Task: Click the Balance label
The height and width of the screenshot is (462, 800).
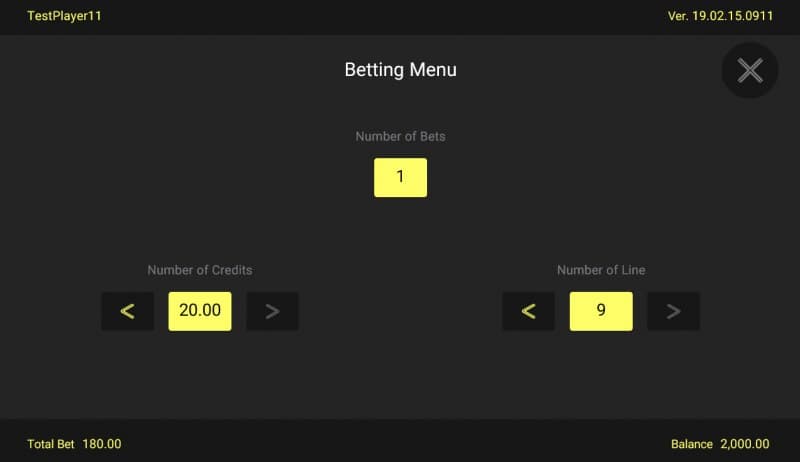Action: pyautogui.click(x=692, y=444)
